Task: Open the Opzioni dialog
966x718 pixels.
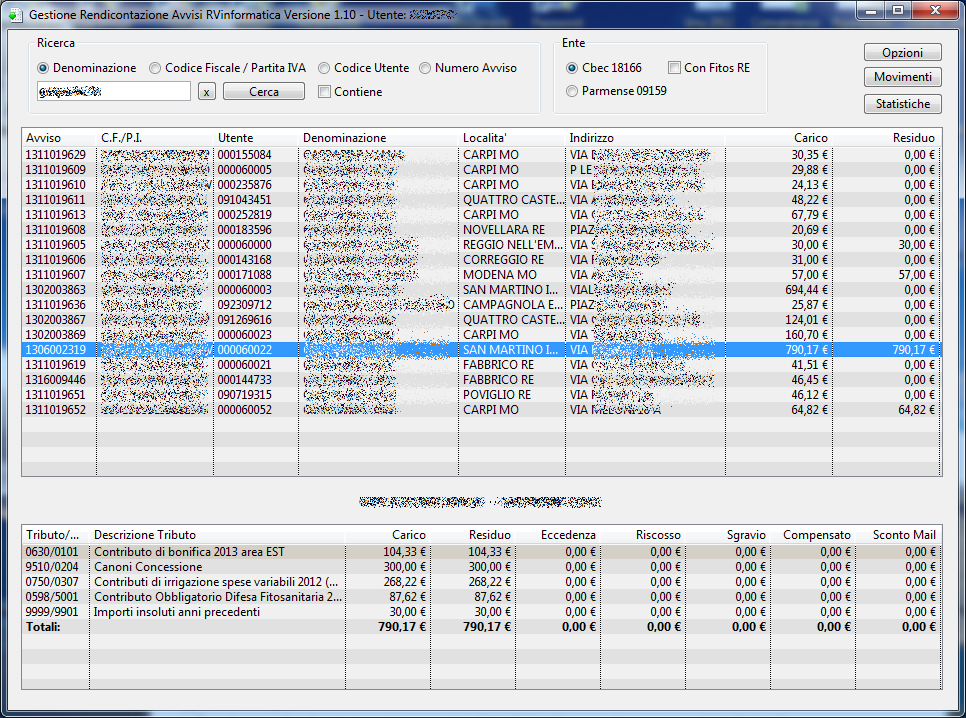Action: 903,52
